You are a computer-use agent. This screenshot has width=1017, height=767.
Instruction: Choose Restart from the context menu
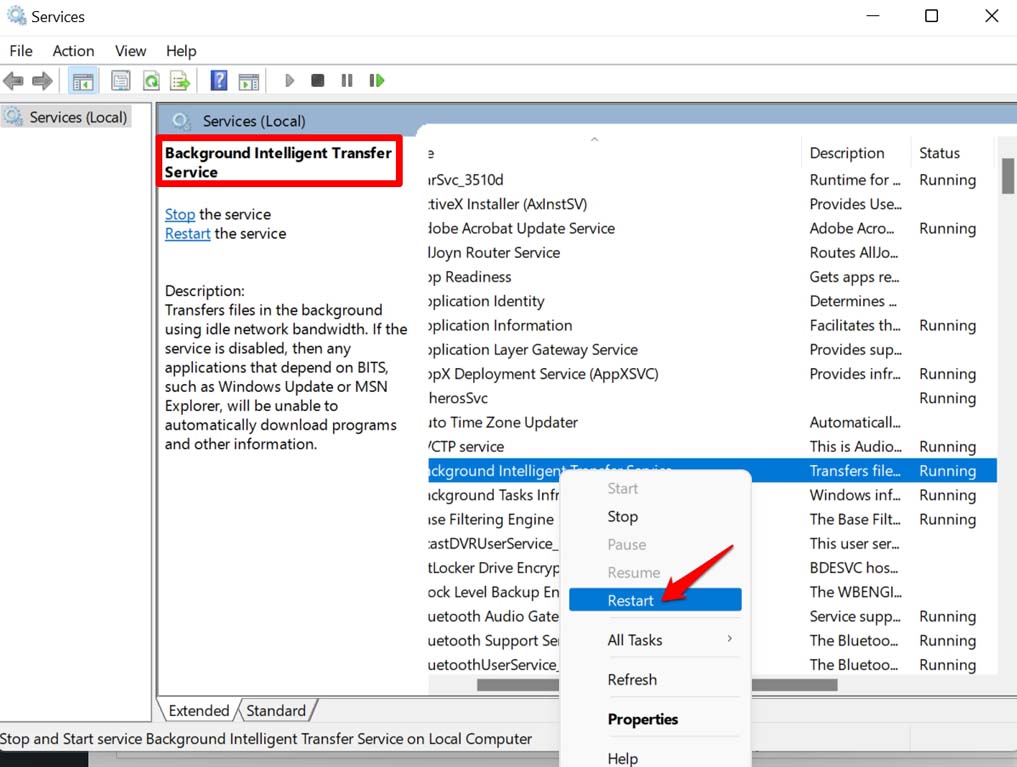[631, 600]
